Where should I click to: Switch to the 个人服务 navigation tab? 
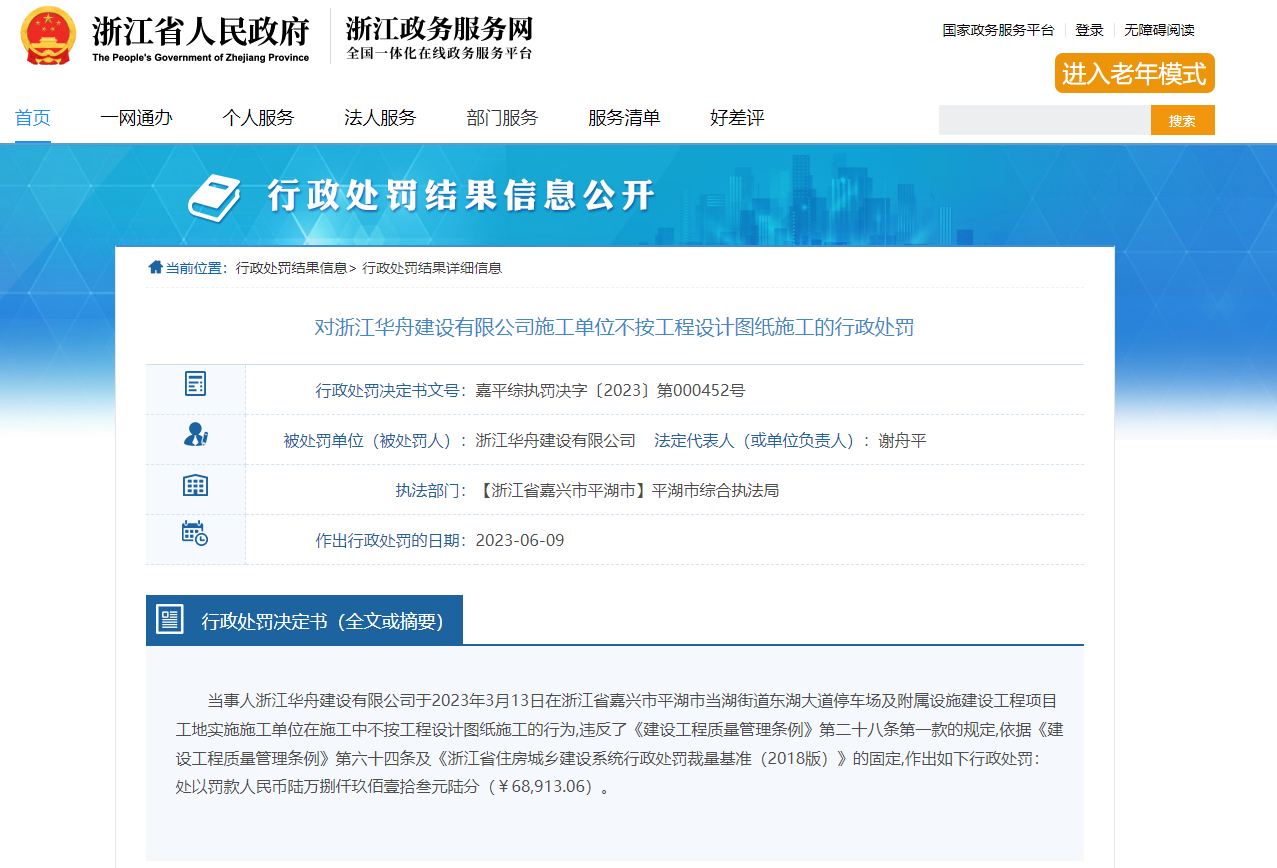(x=260, y=118)
